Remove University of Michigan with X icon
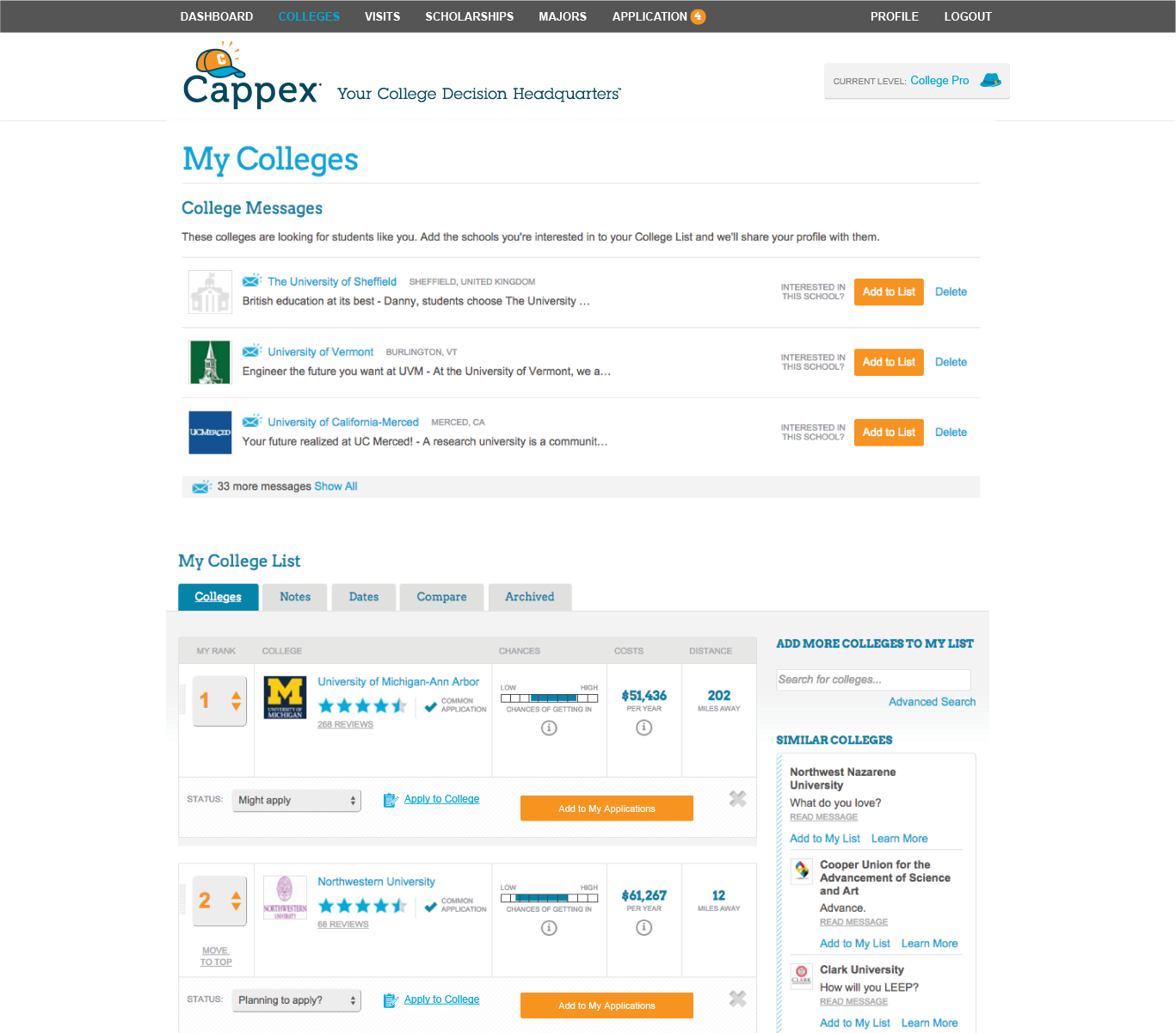The width and height of the screenshot is (1176, 1033). pyautogui.click(x=737, y=798)
